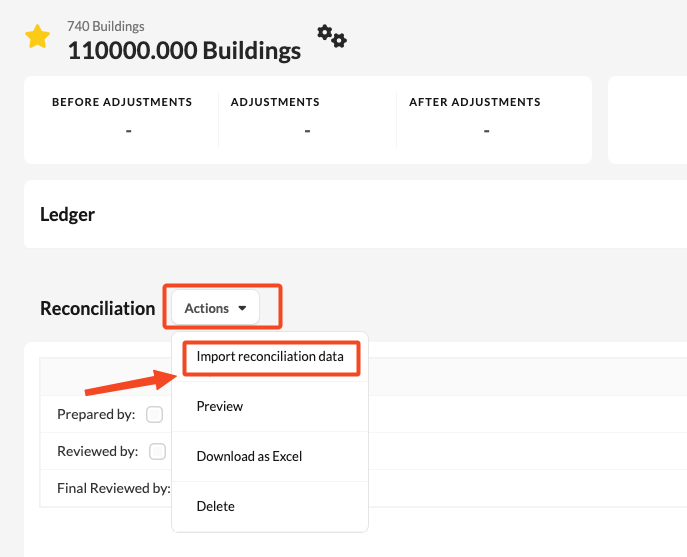
Task: Click the Final Reviewed by label
Action: coord(114,489)
